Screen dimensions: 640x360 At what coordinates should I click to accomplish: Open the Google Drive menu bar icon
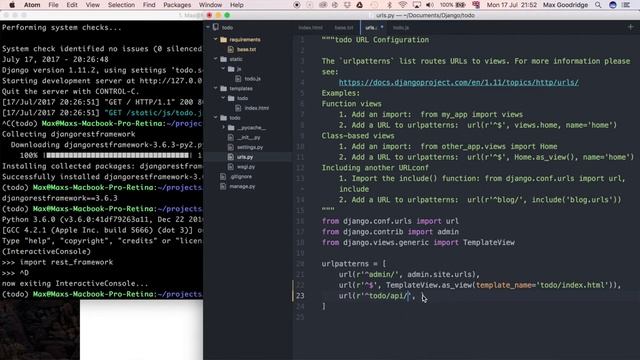tap(360, 5)
